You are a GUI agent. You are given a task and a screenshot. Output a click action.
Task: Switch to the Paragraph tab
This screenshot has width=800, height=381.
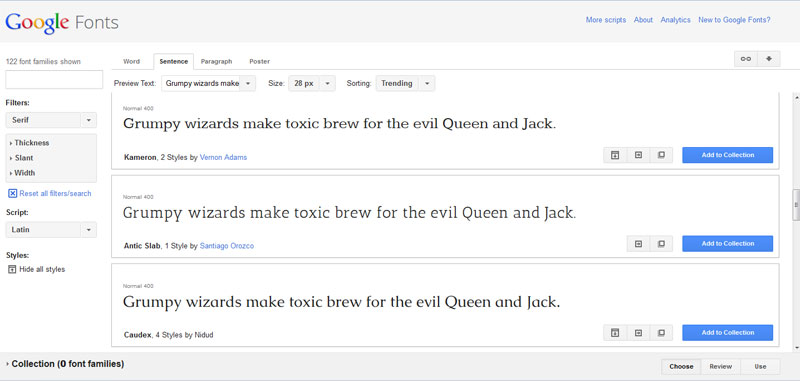tap(216, 61)
